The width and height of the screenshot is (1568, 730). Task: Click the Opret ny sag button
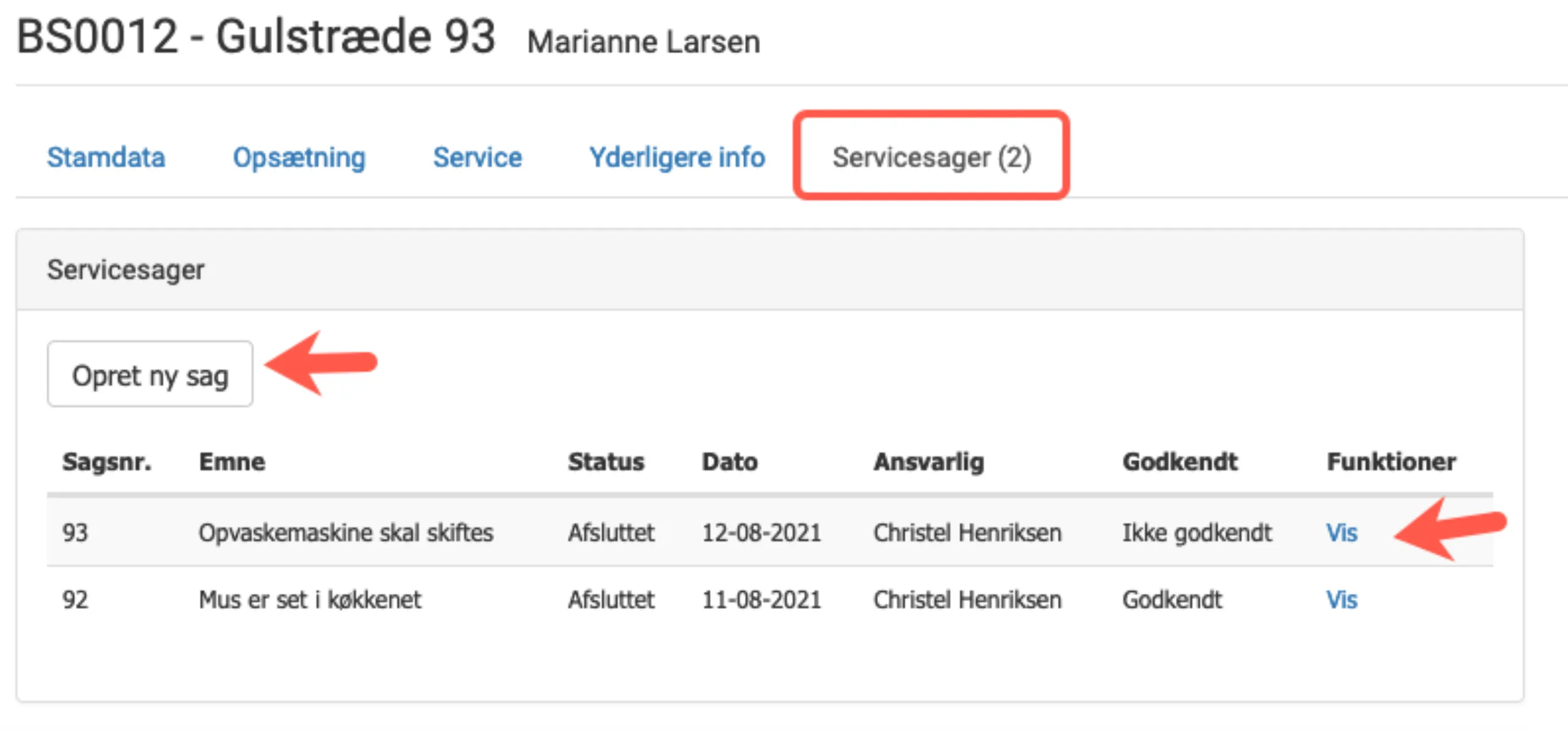coord(150,374)
